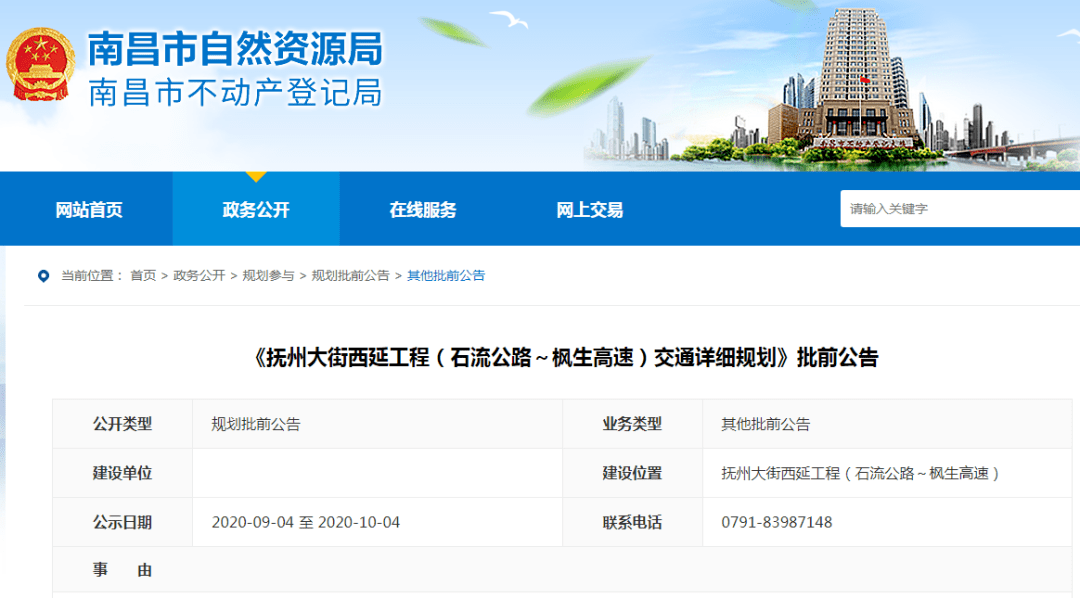
Task: Select the 公开类型 label cell
Action: [123, 424]
